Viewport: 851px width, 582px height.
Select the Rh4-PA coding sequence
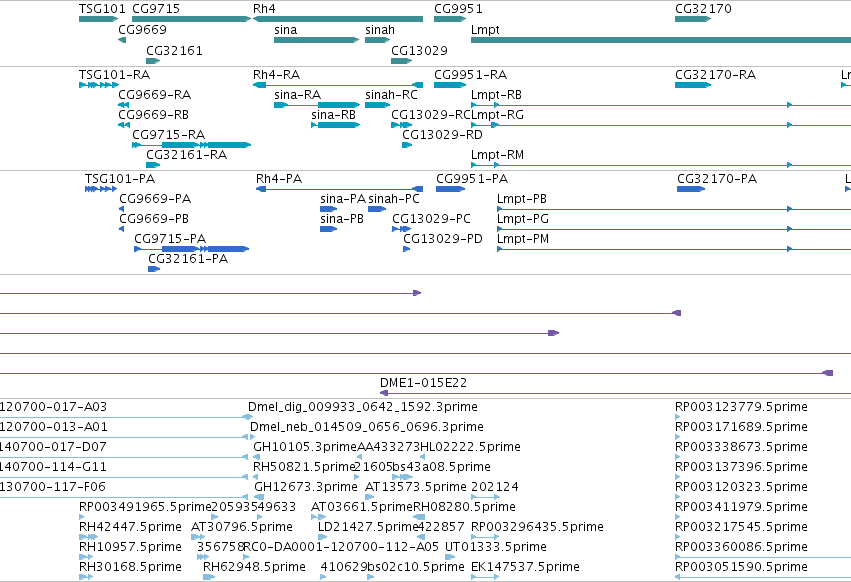[x=339, y=189]
